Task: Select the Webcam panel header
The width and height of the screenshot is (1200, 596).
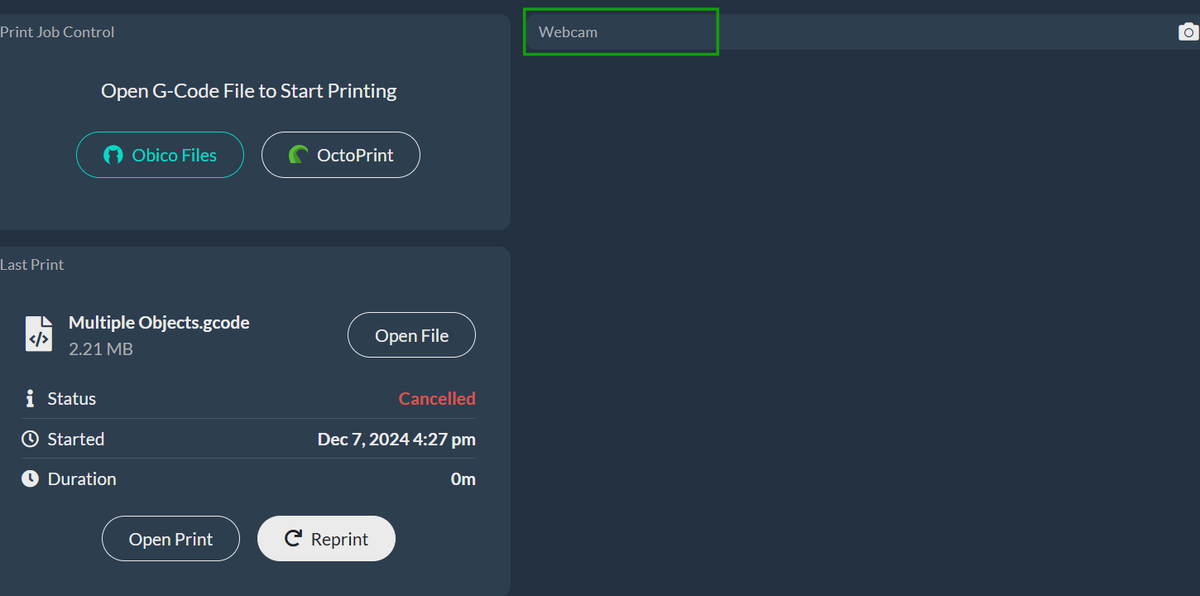Action: (x=621, y=32)
